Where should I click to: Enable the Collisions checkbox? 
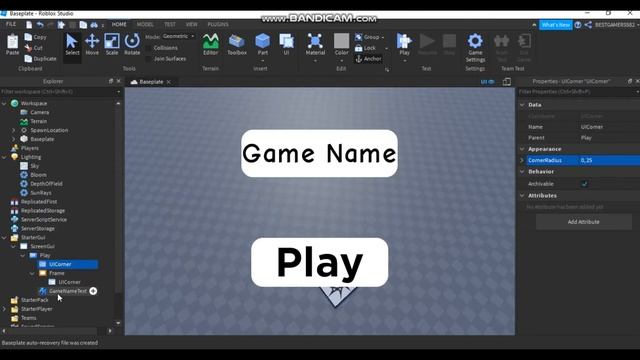coord(149,48)
